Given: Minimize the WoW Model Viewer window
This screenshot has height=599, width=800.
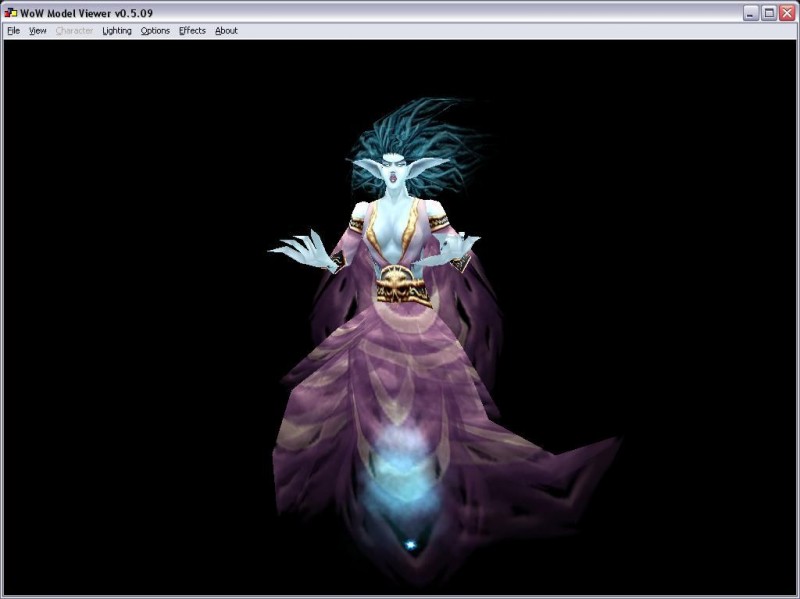Looking at the screenshot, I should click(751, 13).
